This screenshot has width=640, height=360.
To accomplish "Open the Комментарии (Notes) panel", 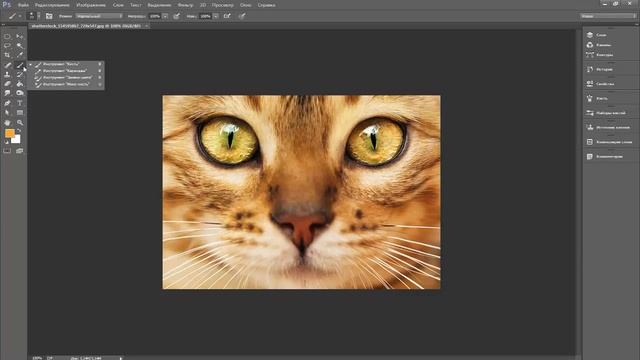I will [610, 156].
